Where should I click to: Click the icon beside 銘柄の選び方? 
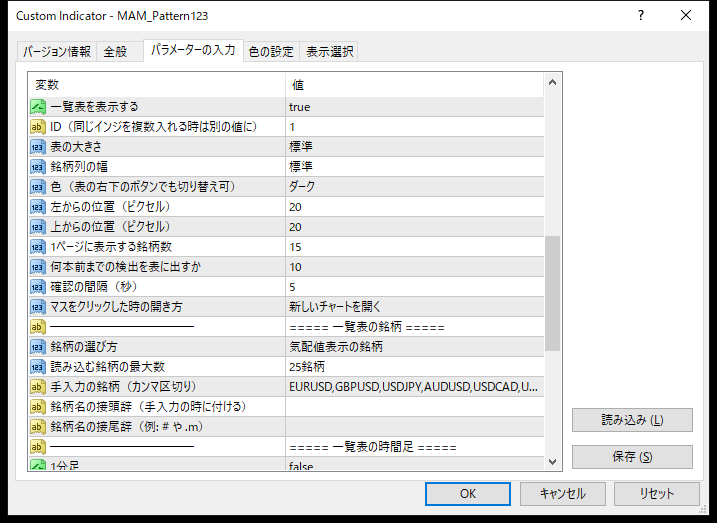click(x=38, y=347)
